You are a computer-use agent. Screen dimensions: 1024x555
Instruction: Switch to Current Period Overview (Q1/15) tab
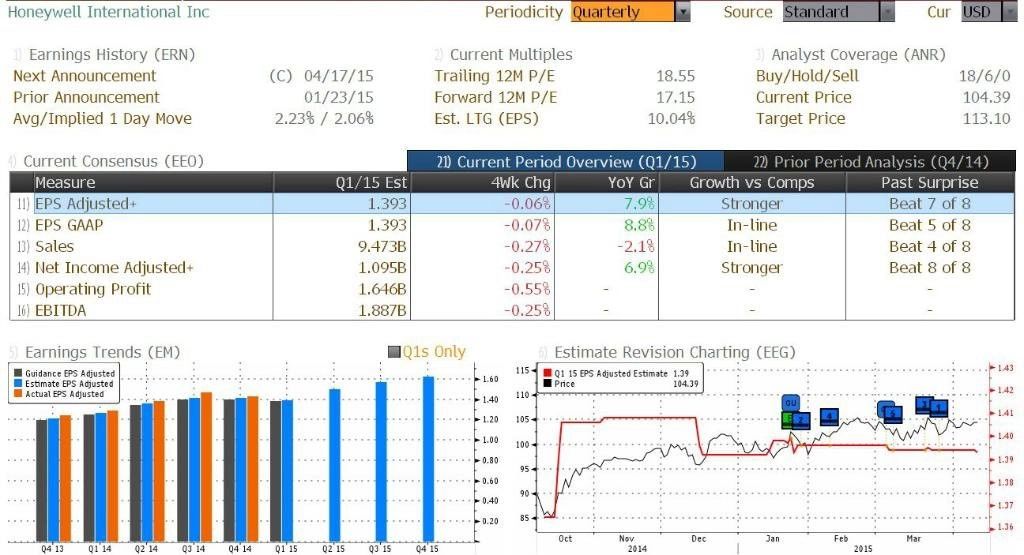coord(566,161)
